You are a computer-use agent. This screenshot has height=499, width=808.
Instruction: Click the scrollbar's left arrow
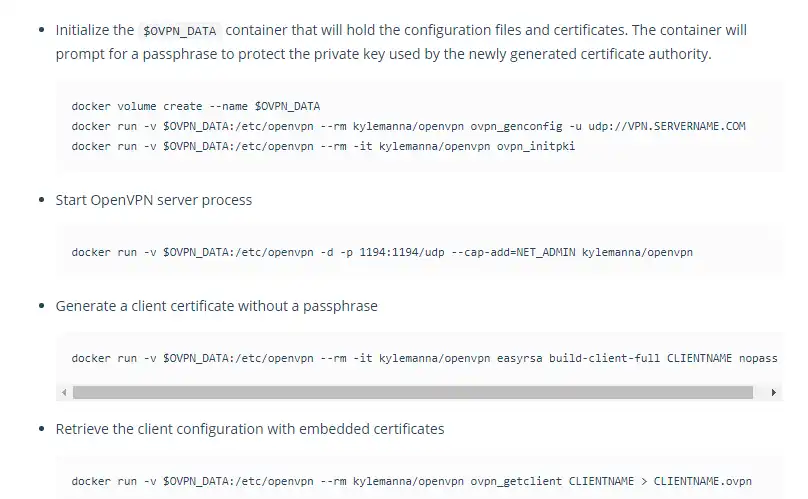point(64,393)
